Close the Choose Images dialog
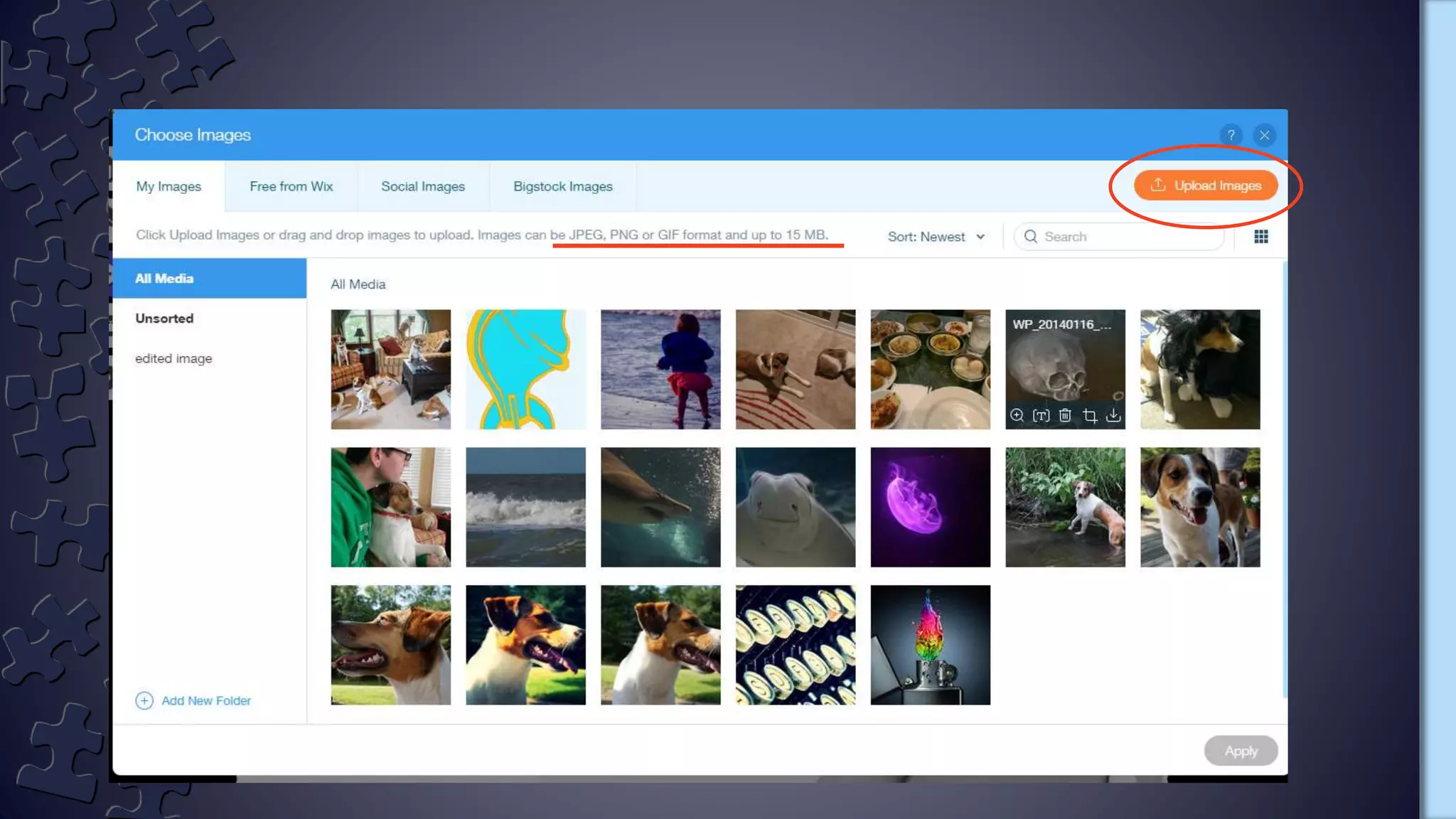1456x819 pixels. (x=1264, y=135)
